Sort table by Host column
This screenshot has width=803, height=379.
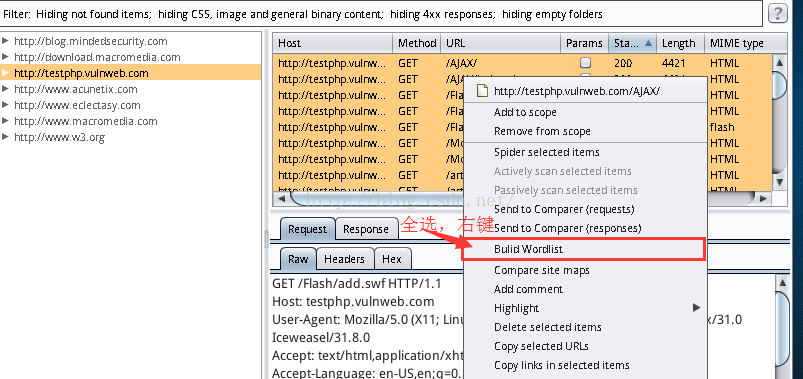pyautogui.click(x=332, y=44)
